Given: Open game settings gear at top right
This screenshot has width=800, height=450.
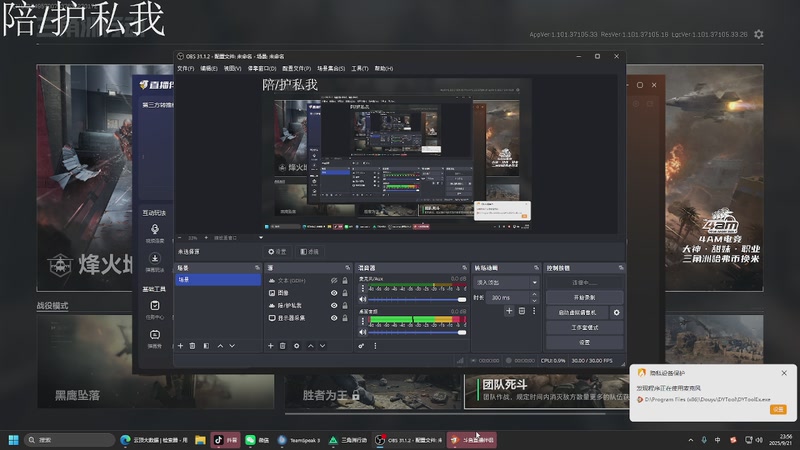Looking at the screenshot, I should [x=759, y=34].
